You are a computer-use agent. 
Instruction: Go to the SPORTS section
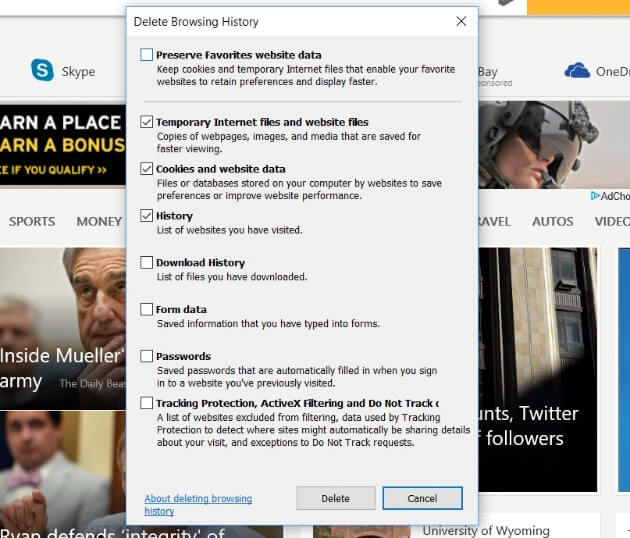coord(32,221)
